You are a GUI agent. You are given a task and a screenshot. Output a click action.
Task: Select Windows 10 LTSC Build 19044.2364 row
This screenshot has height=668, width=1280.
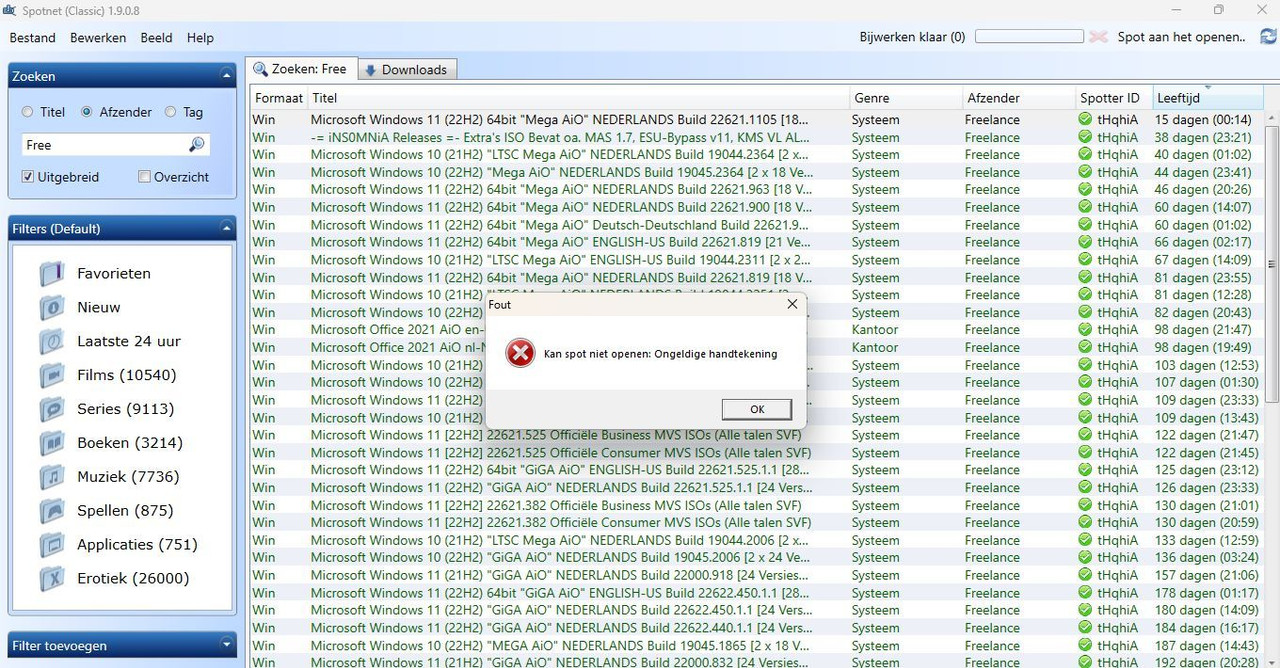coord(757,154)
